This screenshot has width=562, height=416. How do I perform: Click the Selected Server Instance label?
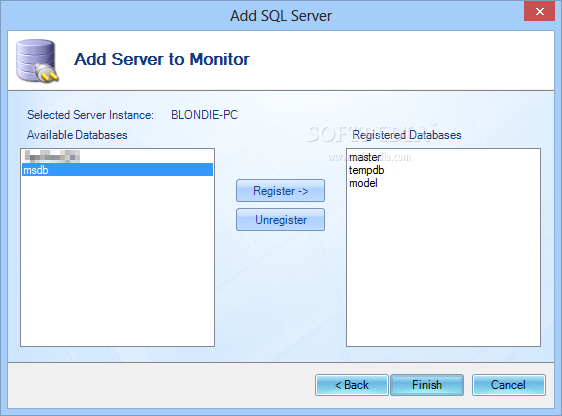click(x=90, y=115)
